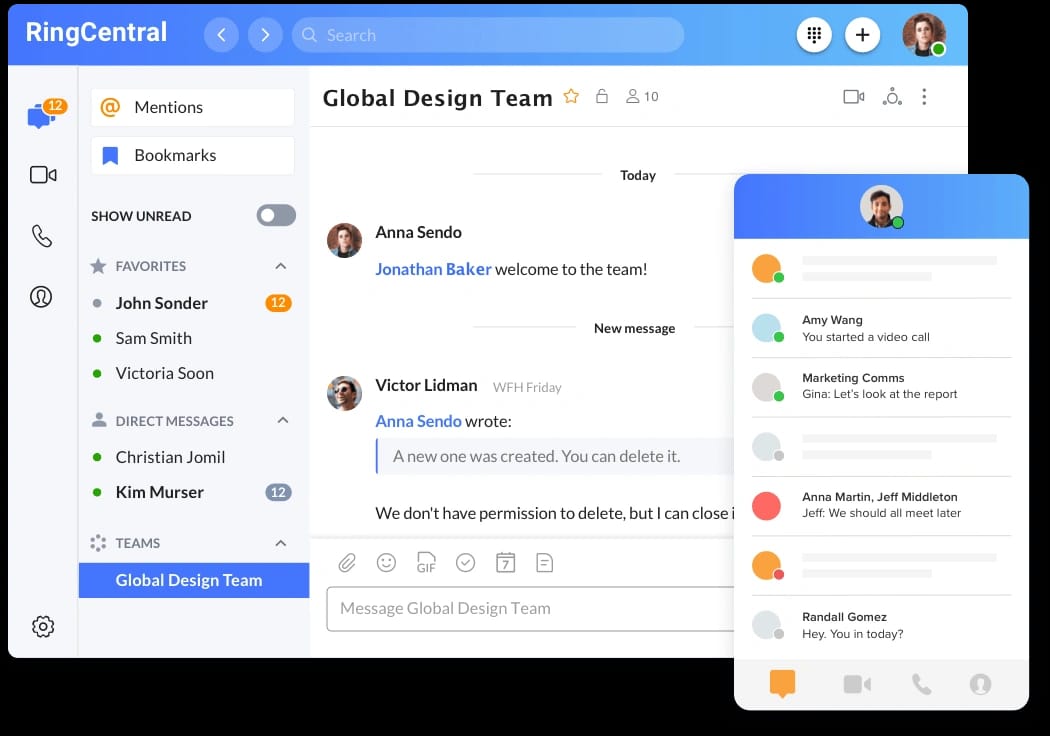Open Mentions

tap(193, 107)
